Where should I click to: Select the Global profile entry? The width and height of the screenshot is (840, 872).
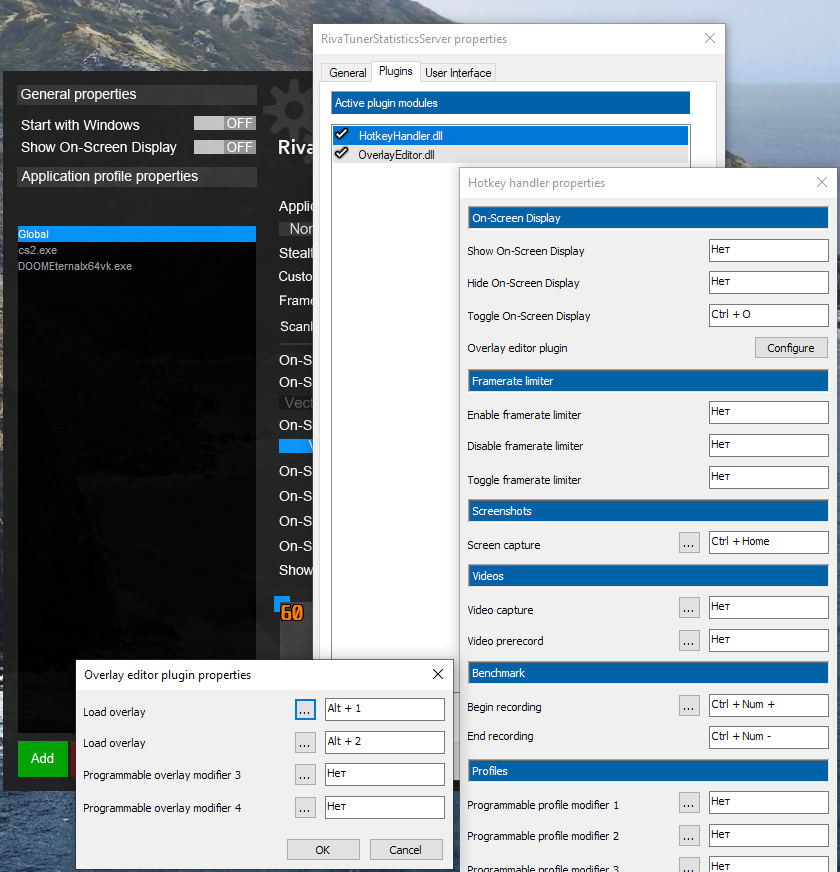click(137, 234)
